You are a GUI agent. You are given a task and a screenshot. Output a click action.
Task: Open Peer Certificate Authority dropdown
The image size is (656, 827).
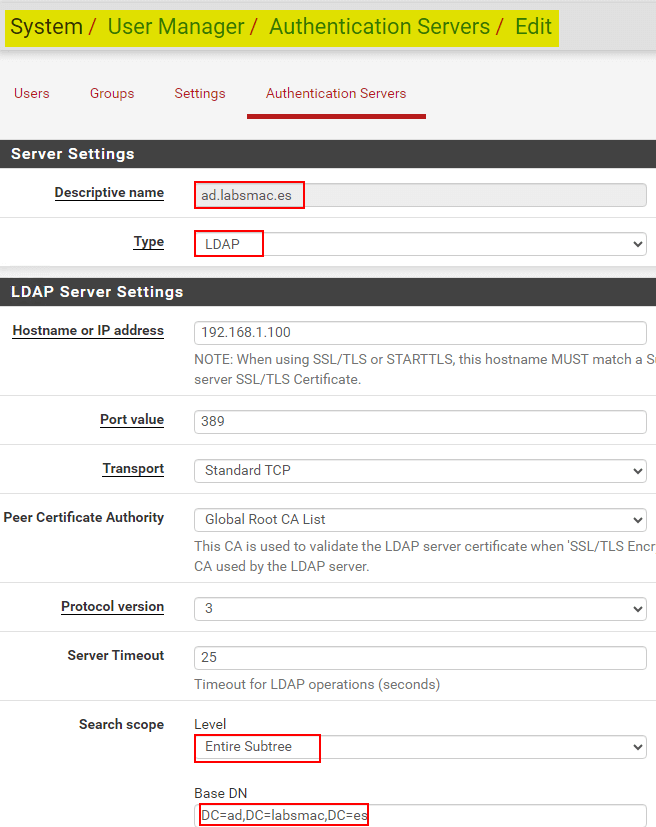[420, 519]
